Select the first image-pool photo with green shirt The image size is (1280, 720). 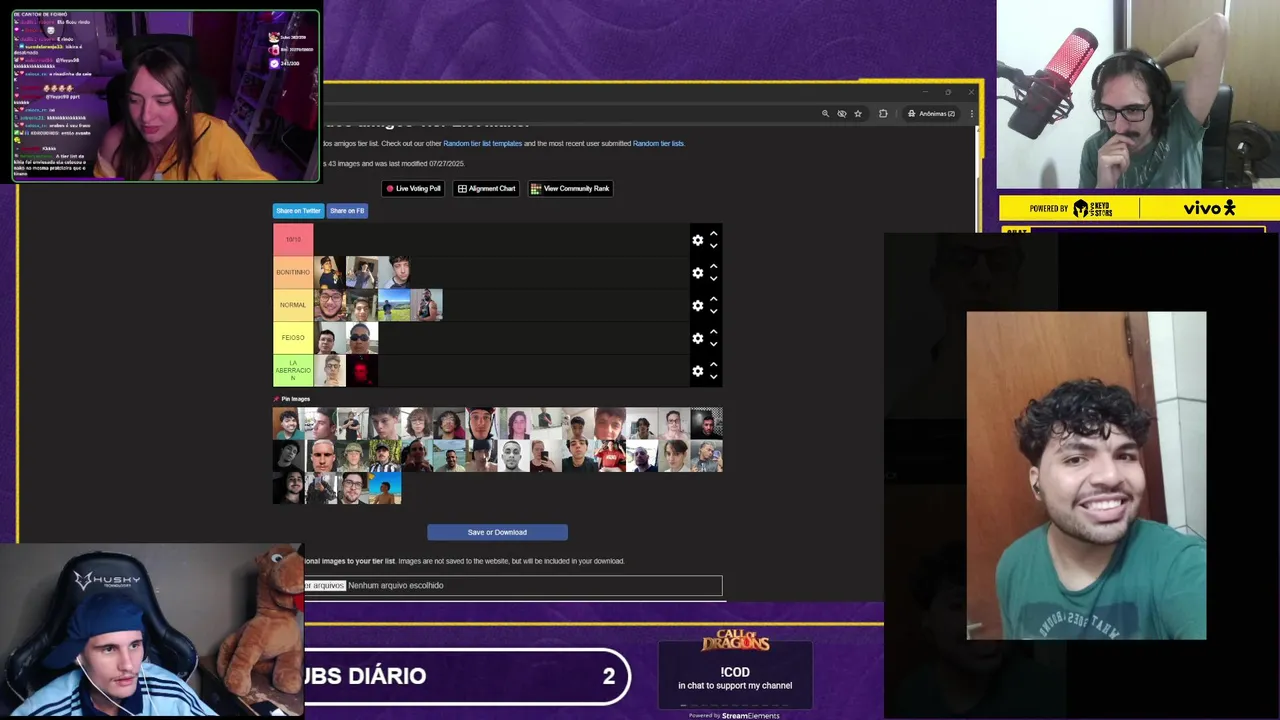289,424
